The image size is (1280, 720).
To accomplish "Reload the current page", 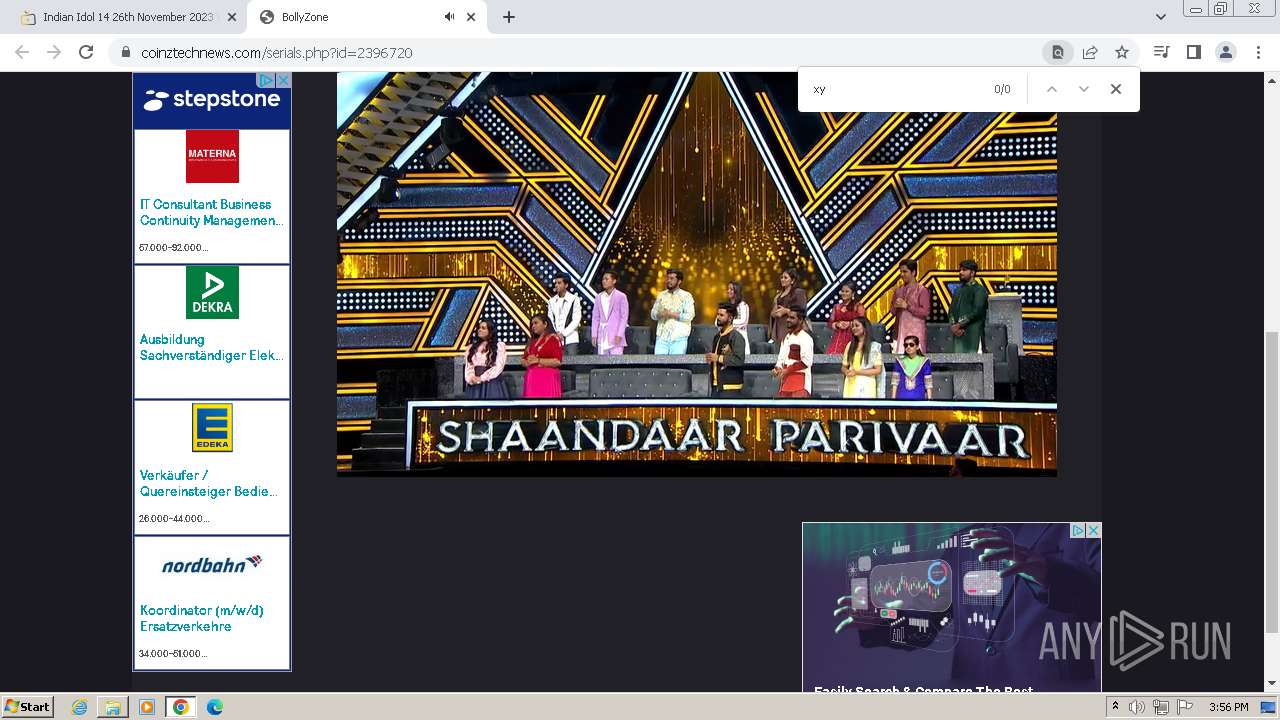I will tap(86, 52).
